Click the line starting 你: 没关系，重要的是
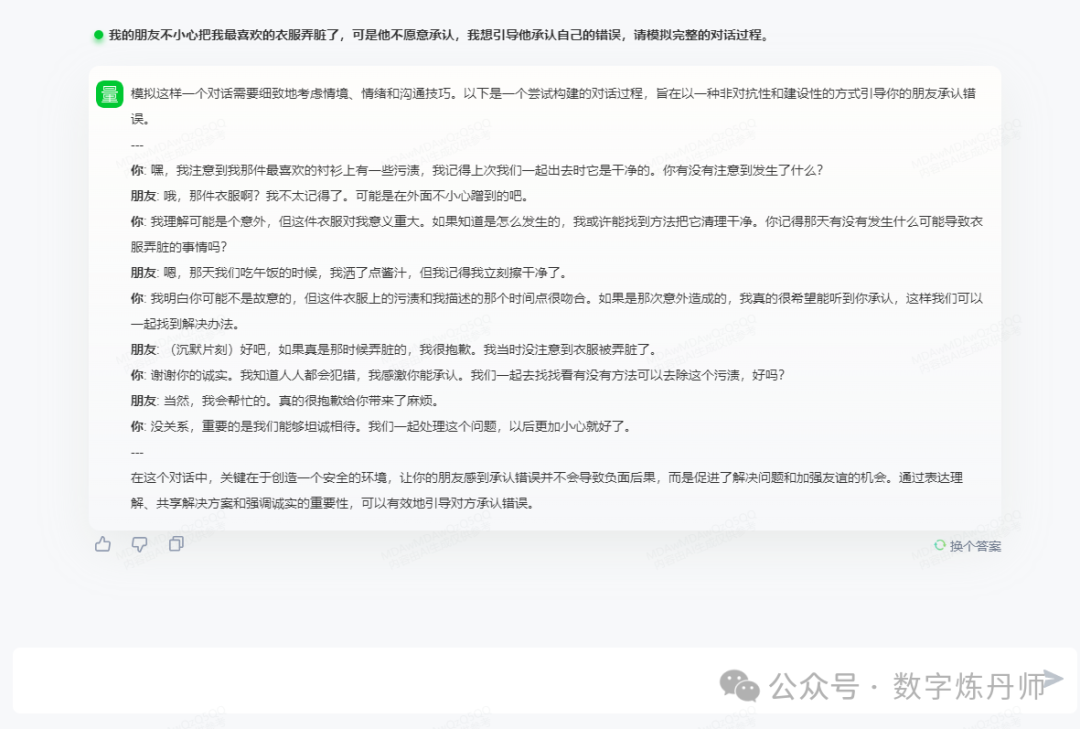This screenshot has height=729, width=1080. point(381,427)
